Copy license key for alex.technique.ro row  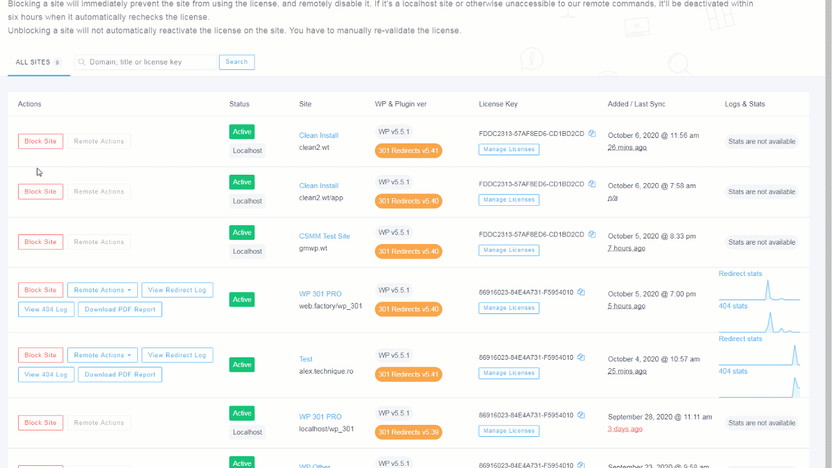(x=581, y=358)
